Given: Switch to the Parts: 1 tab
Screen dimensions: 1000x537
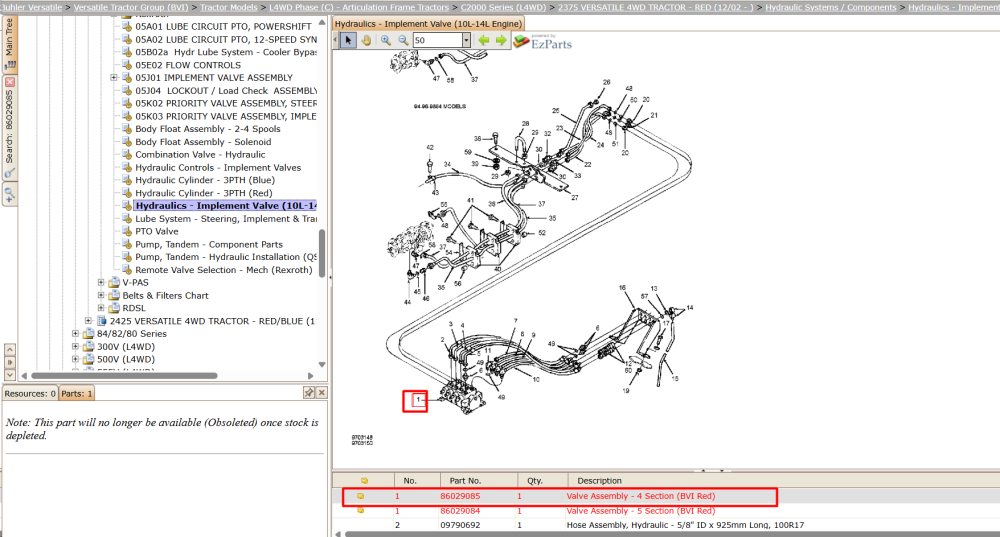Looking at the screenshot, I should coord(77,394).
